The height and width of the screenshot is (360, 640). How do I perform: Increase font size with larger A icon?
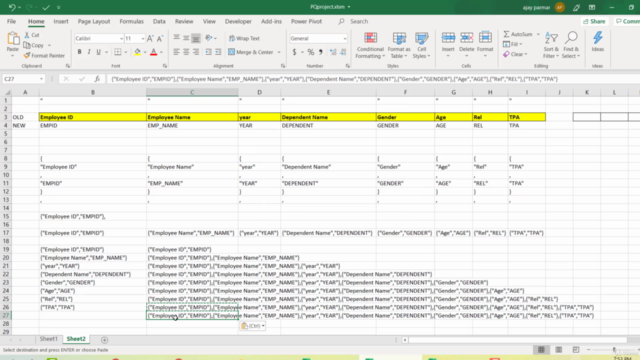(x=150, y=38)
